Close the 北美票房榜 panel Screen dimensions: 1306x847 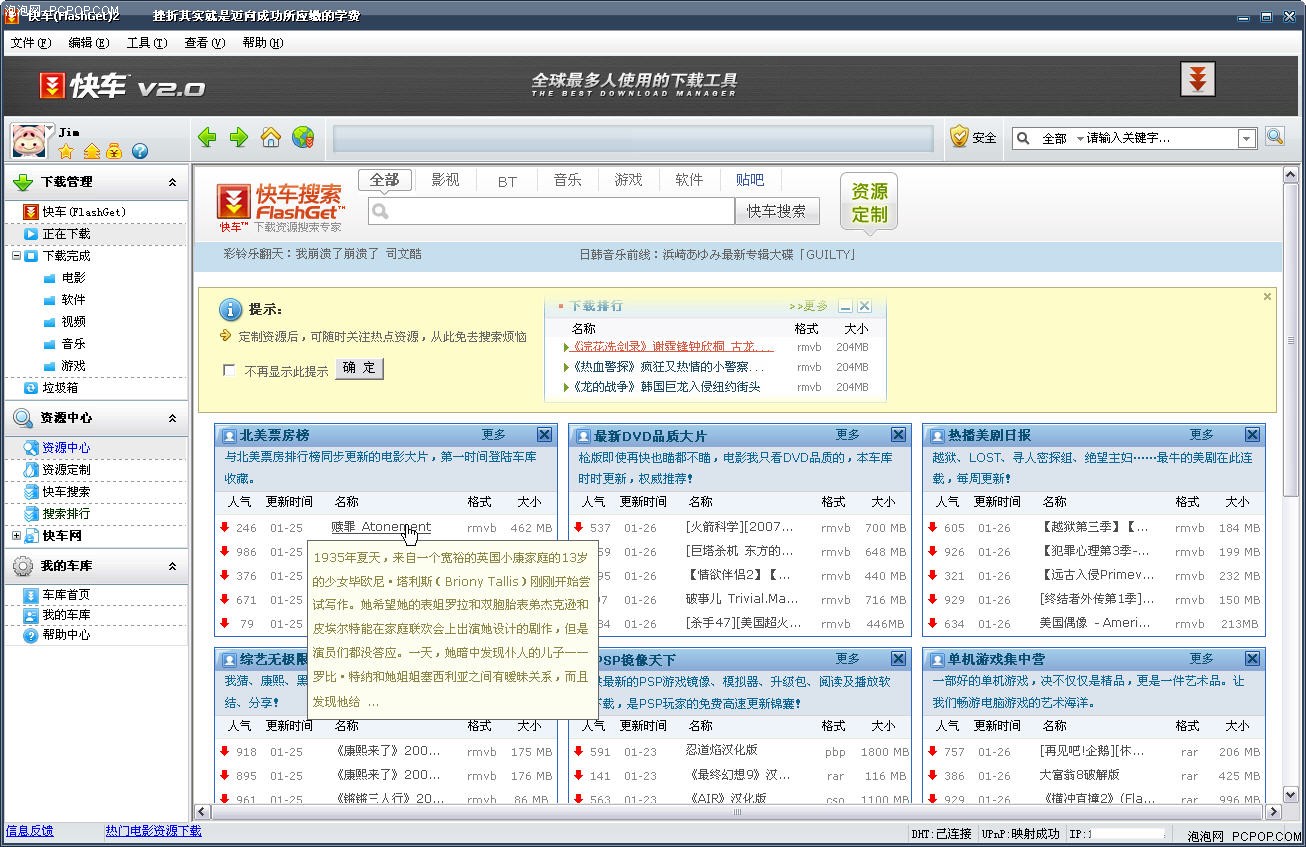pos(544,435)
